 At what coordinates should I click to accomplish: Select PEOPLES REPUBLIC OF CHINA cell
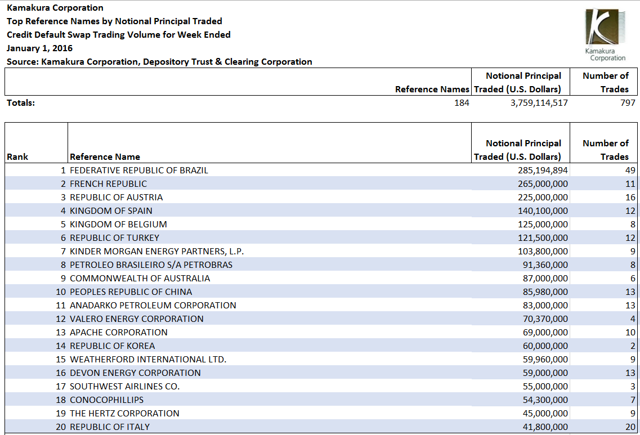[x=131, y=291]
